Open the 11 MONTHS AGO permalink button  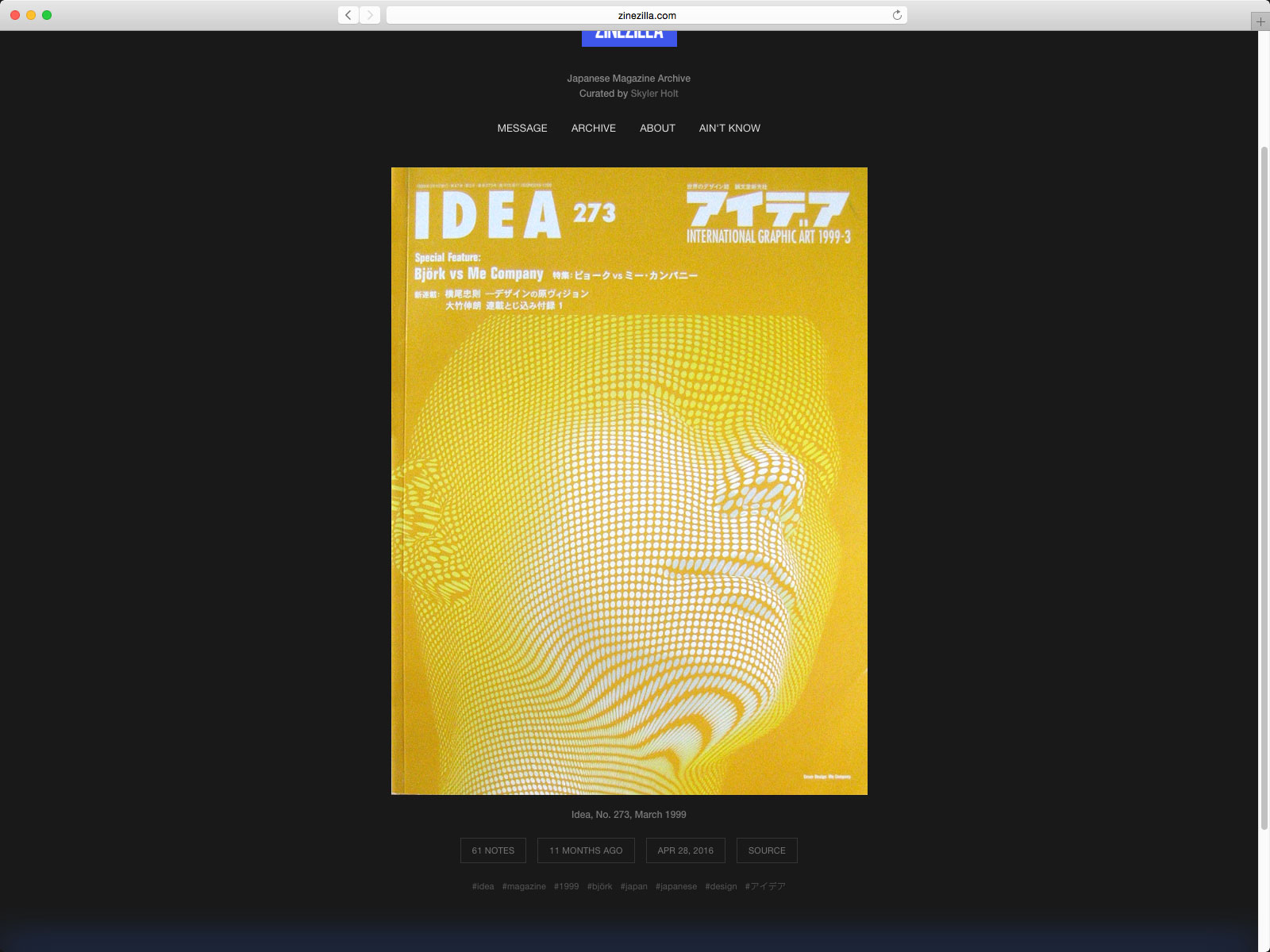(586, 850)
